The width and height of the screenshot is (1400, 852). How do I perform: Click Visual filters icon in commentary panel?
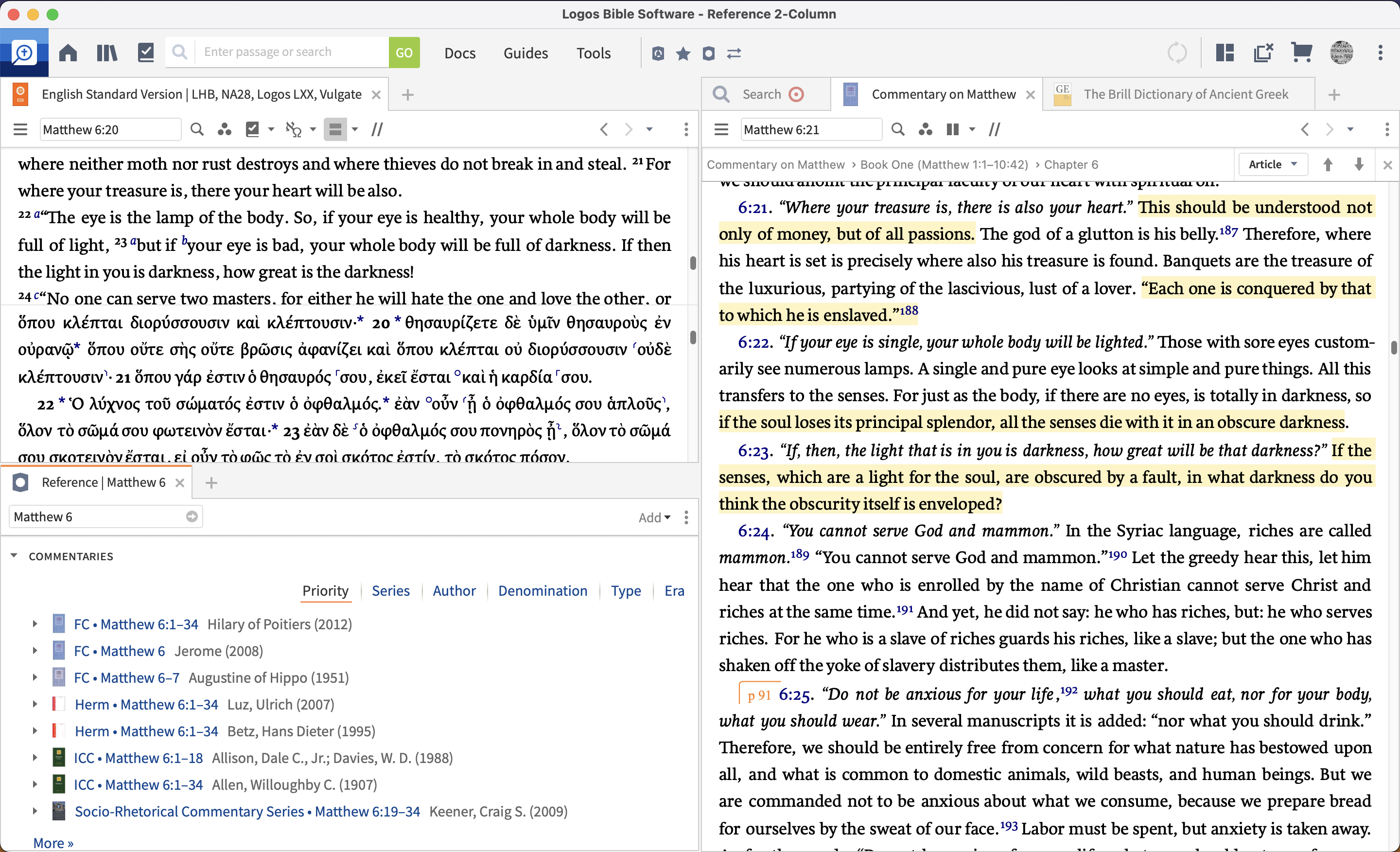pos(925,129)
